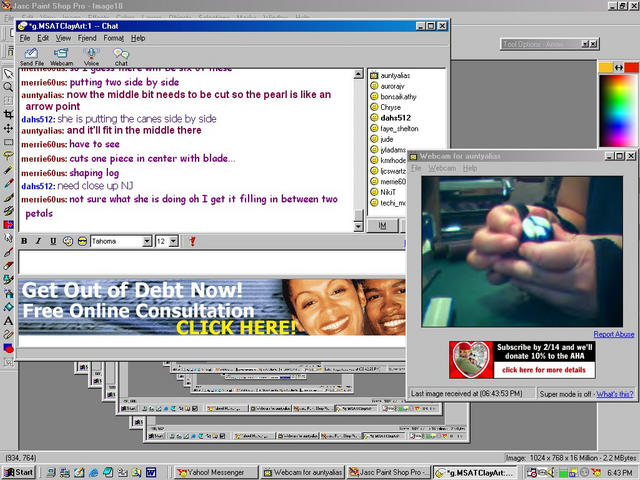640x480 pixels.
Task: Click the AHA subscribe ad banner
Action: click(x=522, y=360)
